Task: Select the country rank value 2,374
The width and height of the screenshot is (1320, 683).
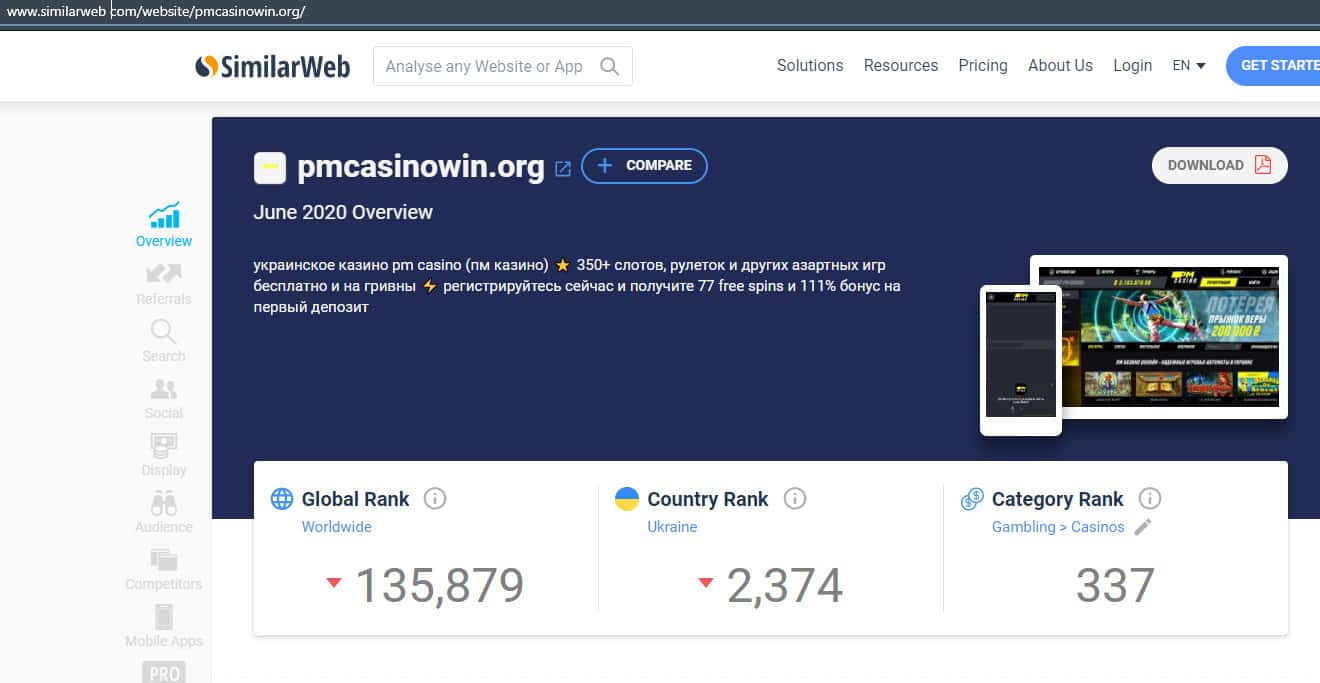Action: (785, 585)
